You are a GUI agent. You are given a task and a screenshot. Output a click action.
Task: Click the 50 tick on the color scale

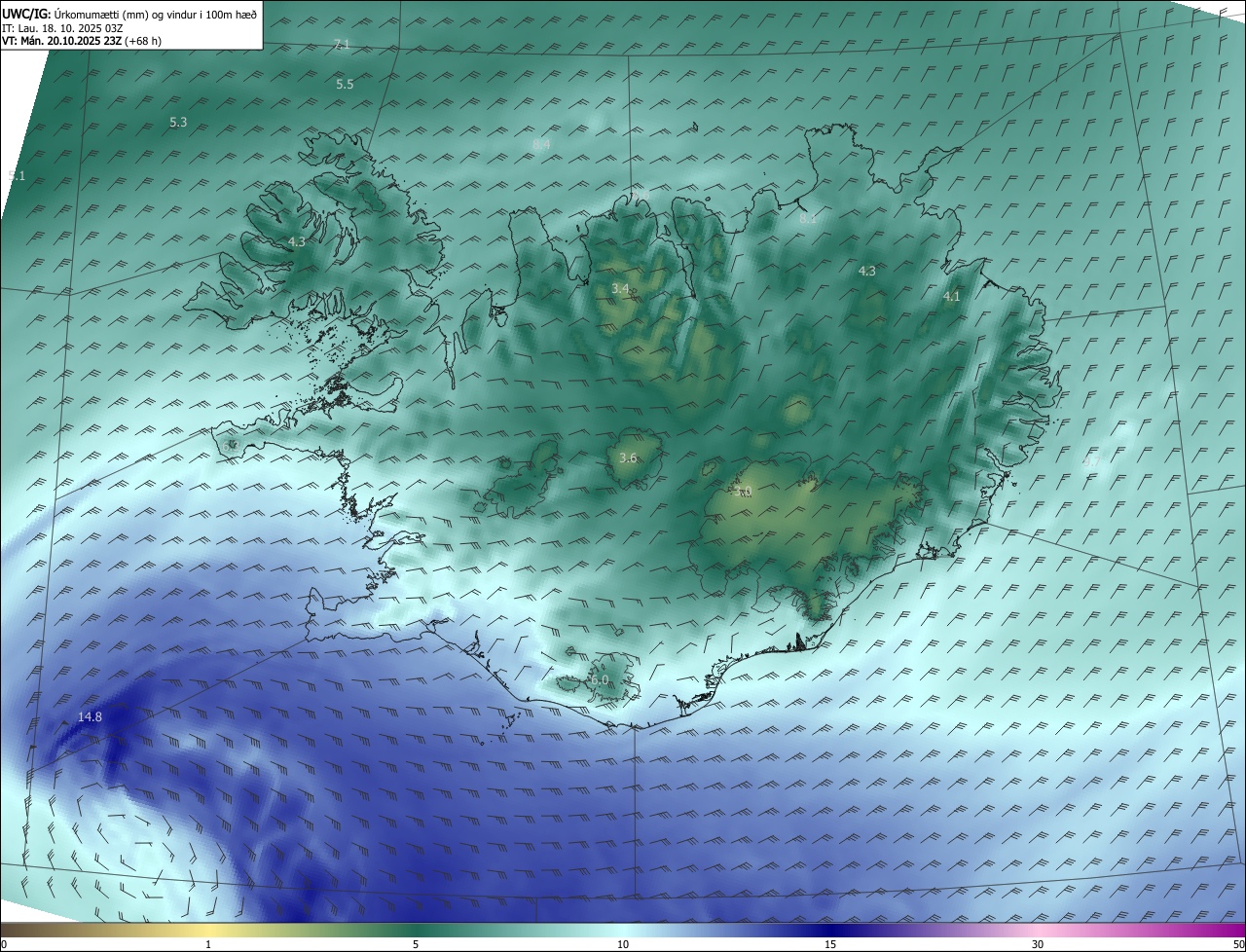coord(1238,945)
